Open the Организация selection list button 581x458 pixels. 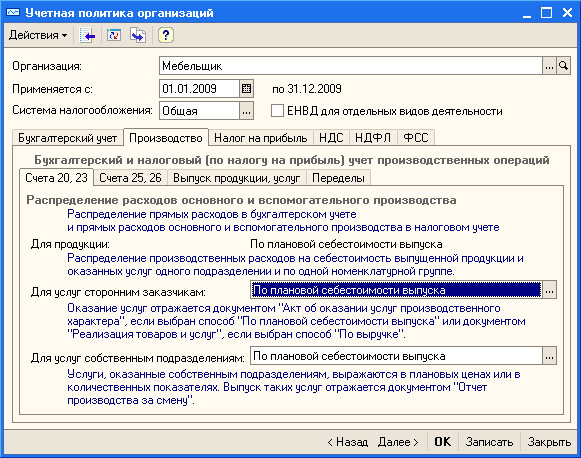(x=549, y=66)
